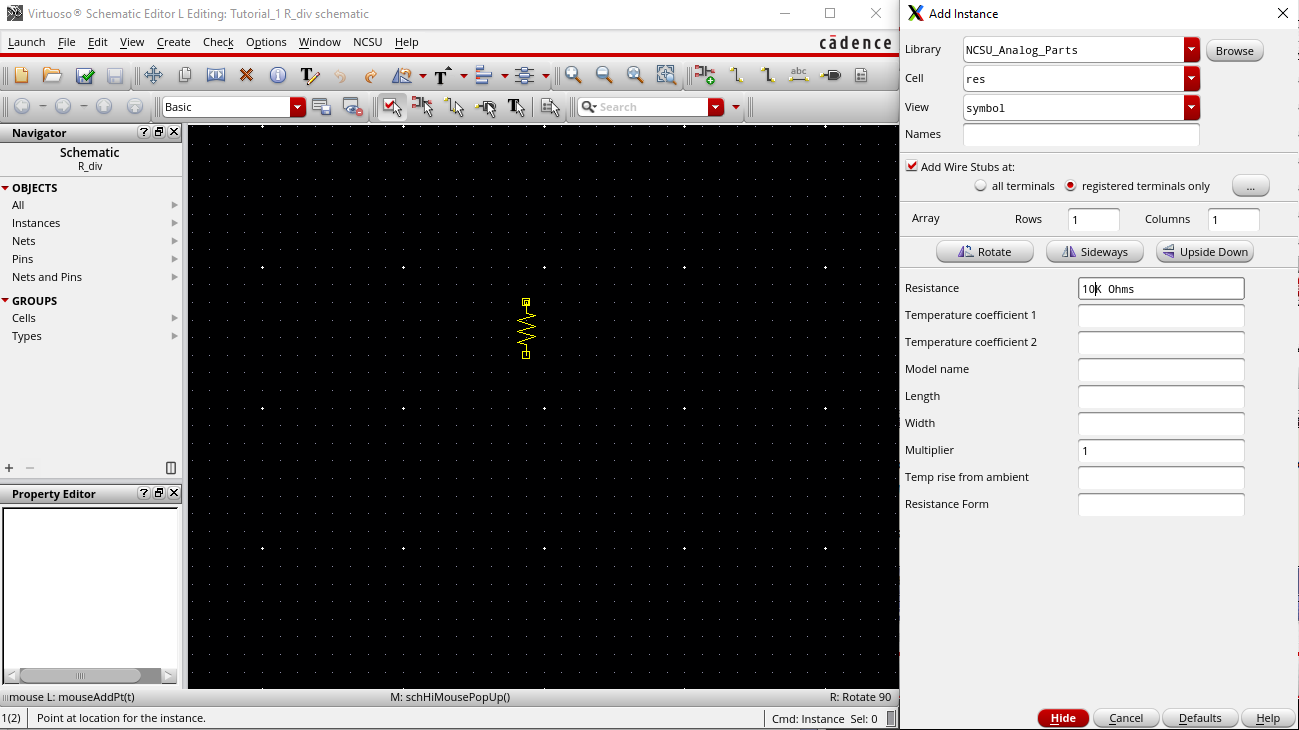This screenshot has width=1299, height=730.
Task: Open the Basic workspace dropdown
Action: click(298, 107)
